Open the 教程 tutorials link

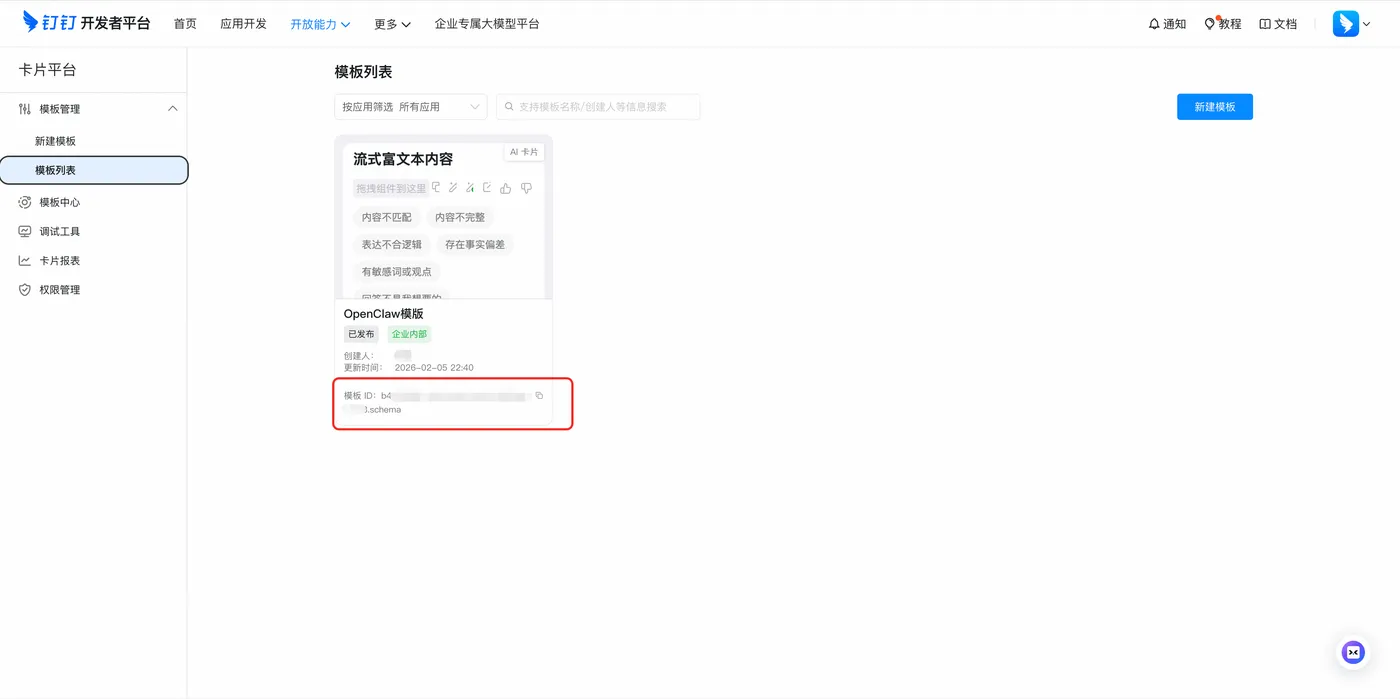click(1230, 24)
